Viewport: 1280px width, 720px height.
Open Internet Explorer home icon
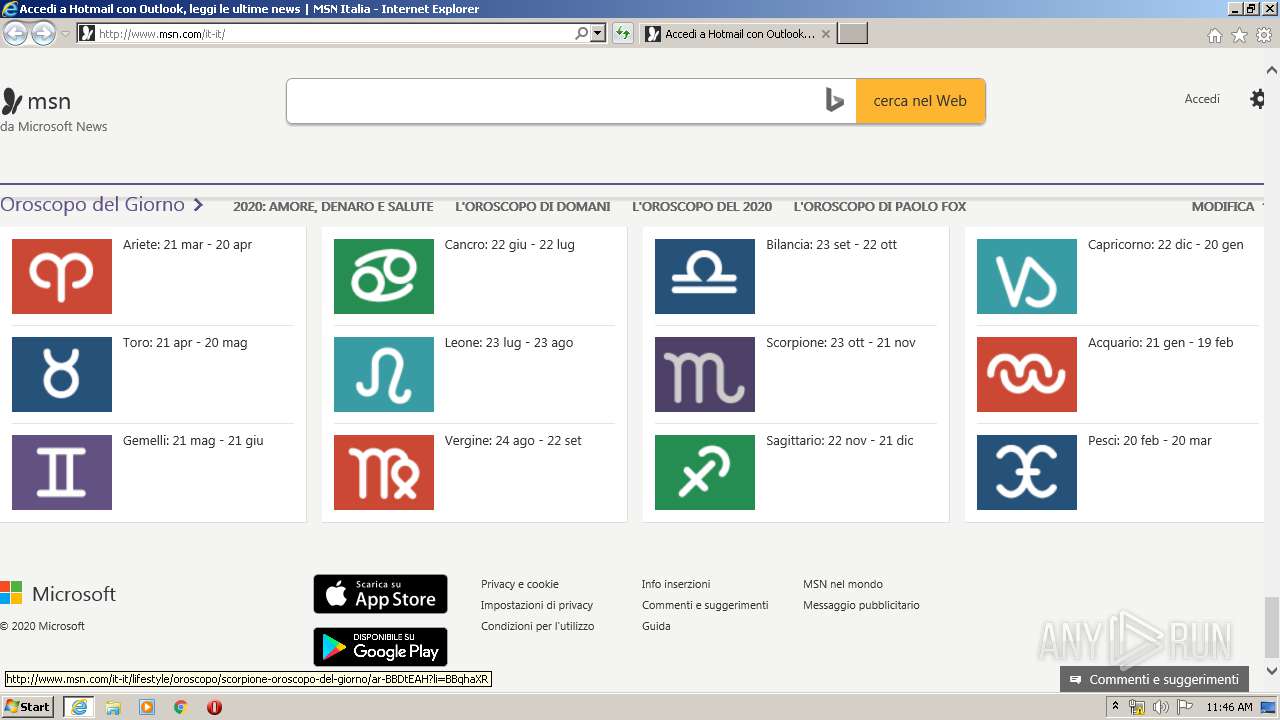1214,35
